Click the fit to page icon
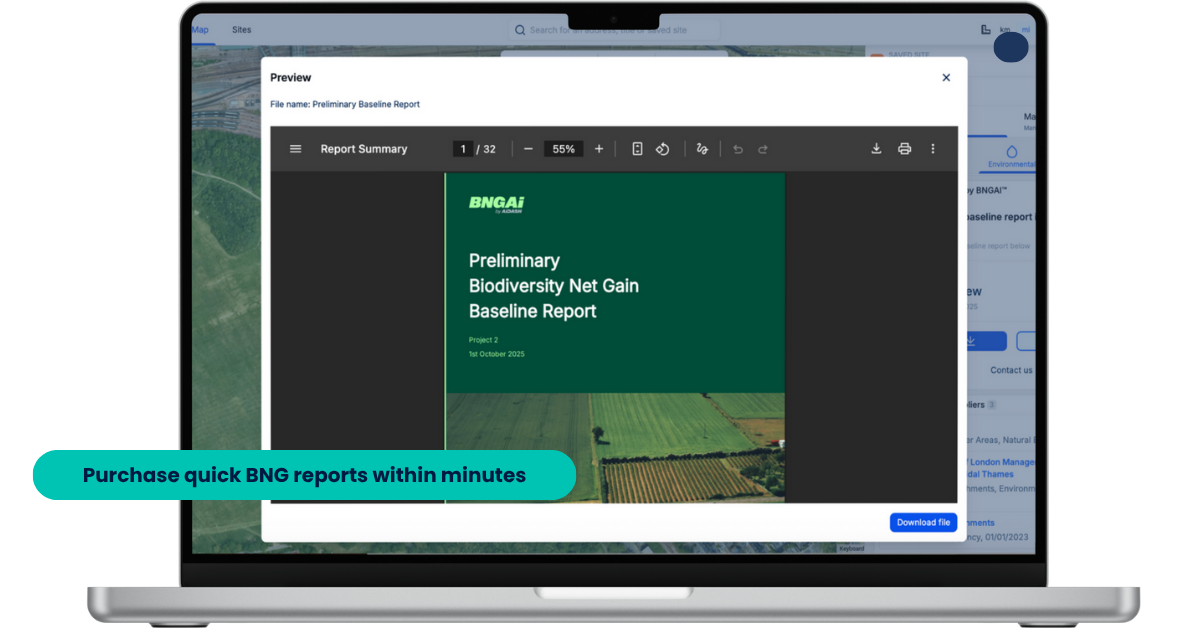1200x628 pixels. (x=637, y=149)
